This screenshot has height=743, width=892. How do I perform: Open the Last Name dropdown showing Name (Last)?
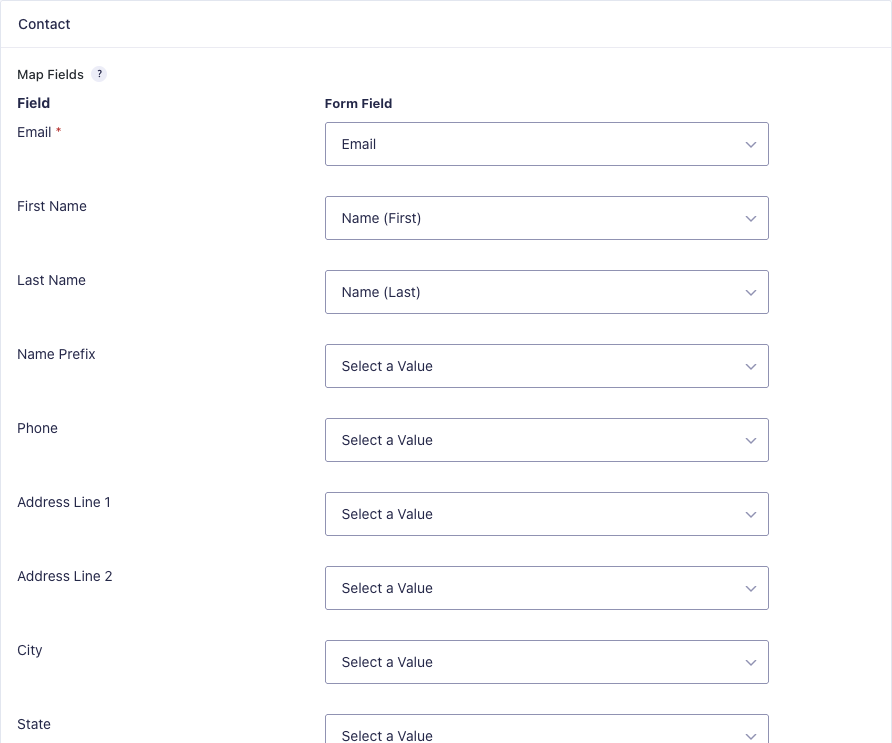click(547, 292)
